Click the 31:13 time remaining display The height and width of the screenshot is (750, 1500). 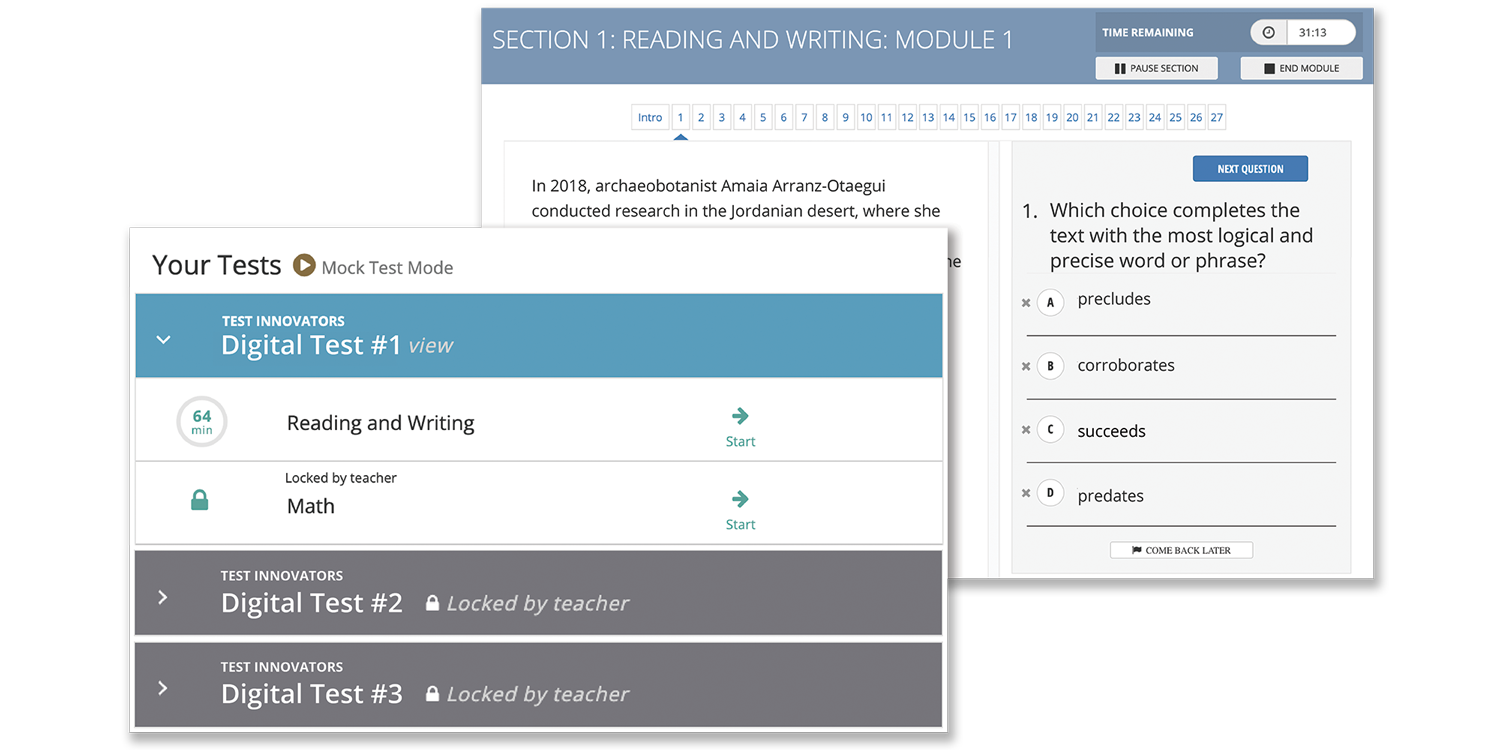1313,32
